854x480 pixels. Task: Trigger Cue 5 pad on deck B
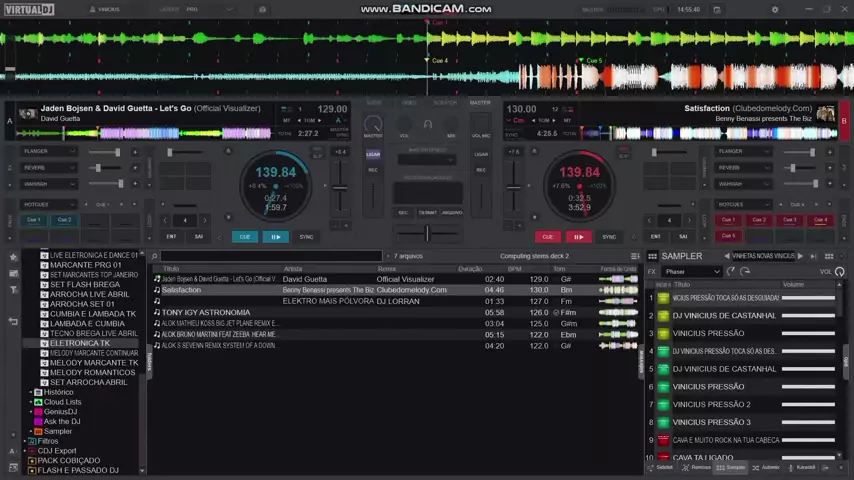tap(728, 236)
